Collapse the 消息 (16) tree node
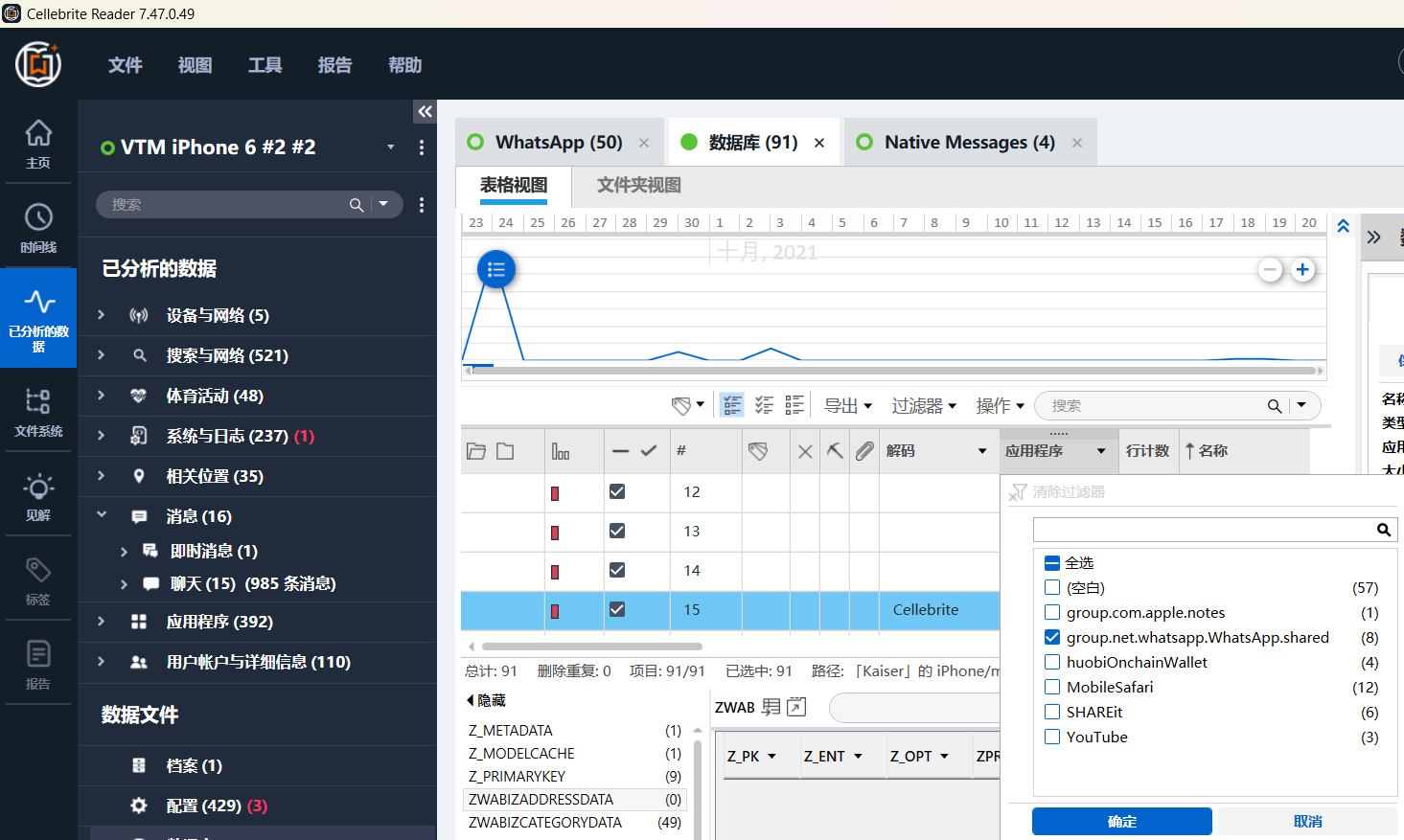The image size is (1404, 840). (x=101, y=515)
